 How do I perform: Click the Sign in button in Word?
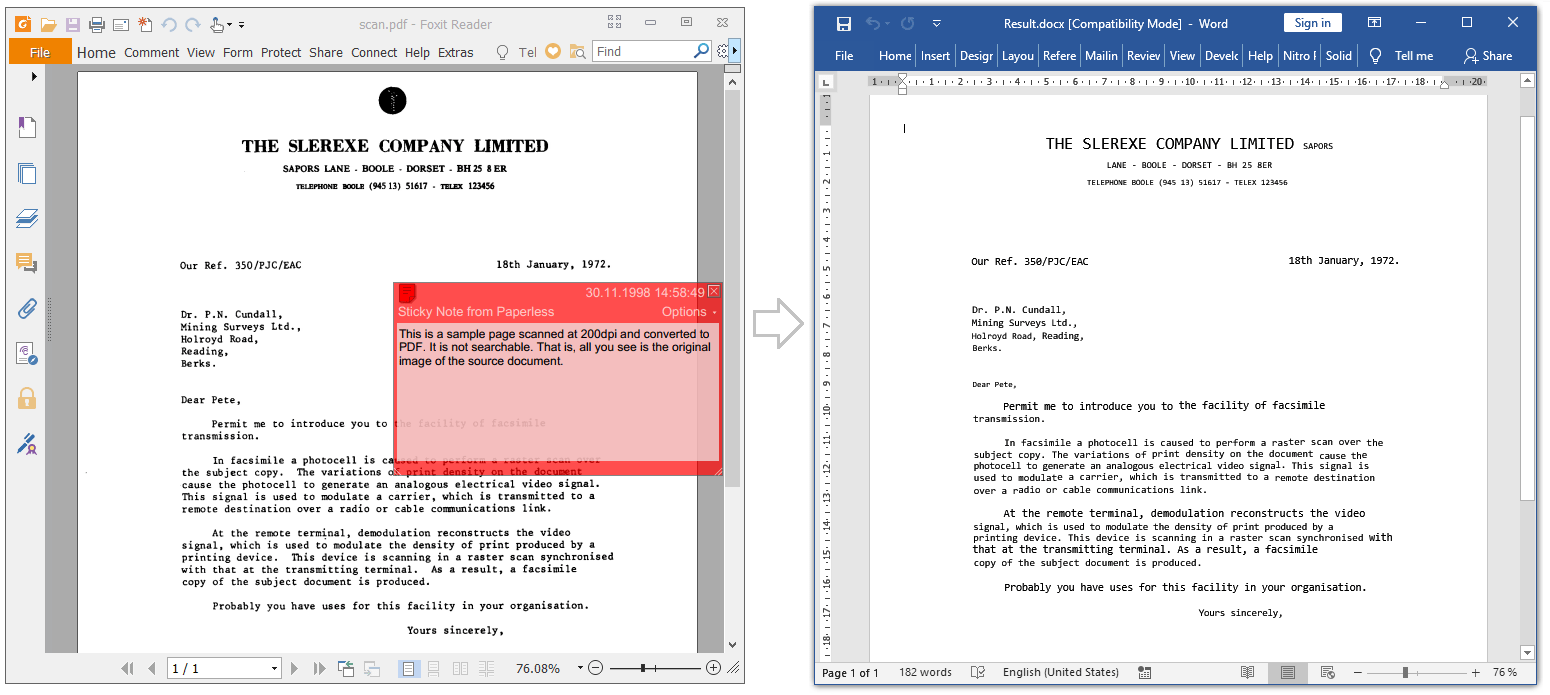coord(1312,23)
